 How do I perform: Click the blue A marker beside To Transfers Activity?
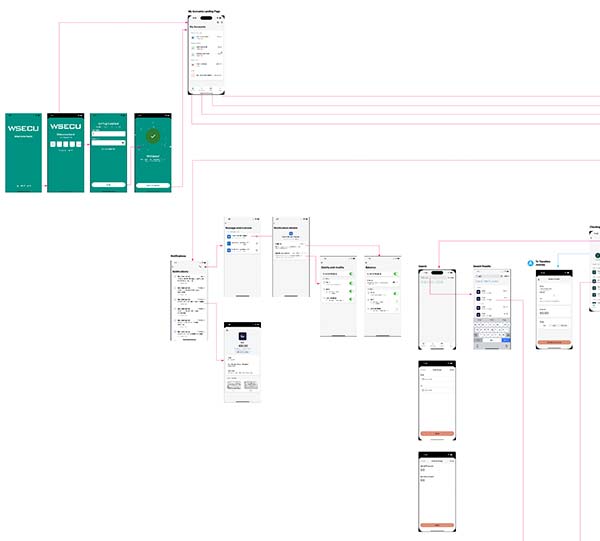(x=531, y=263)
